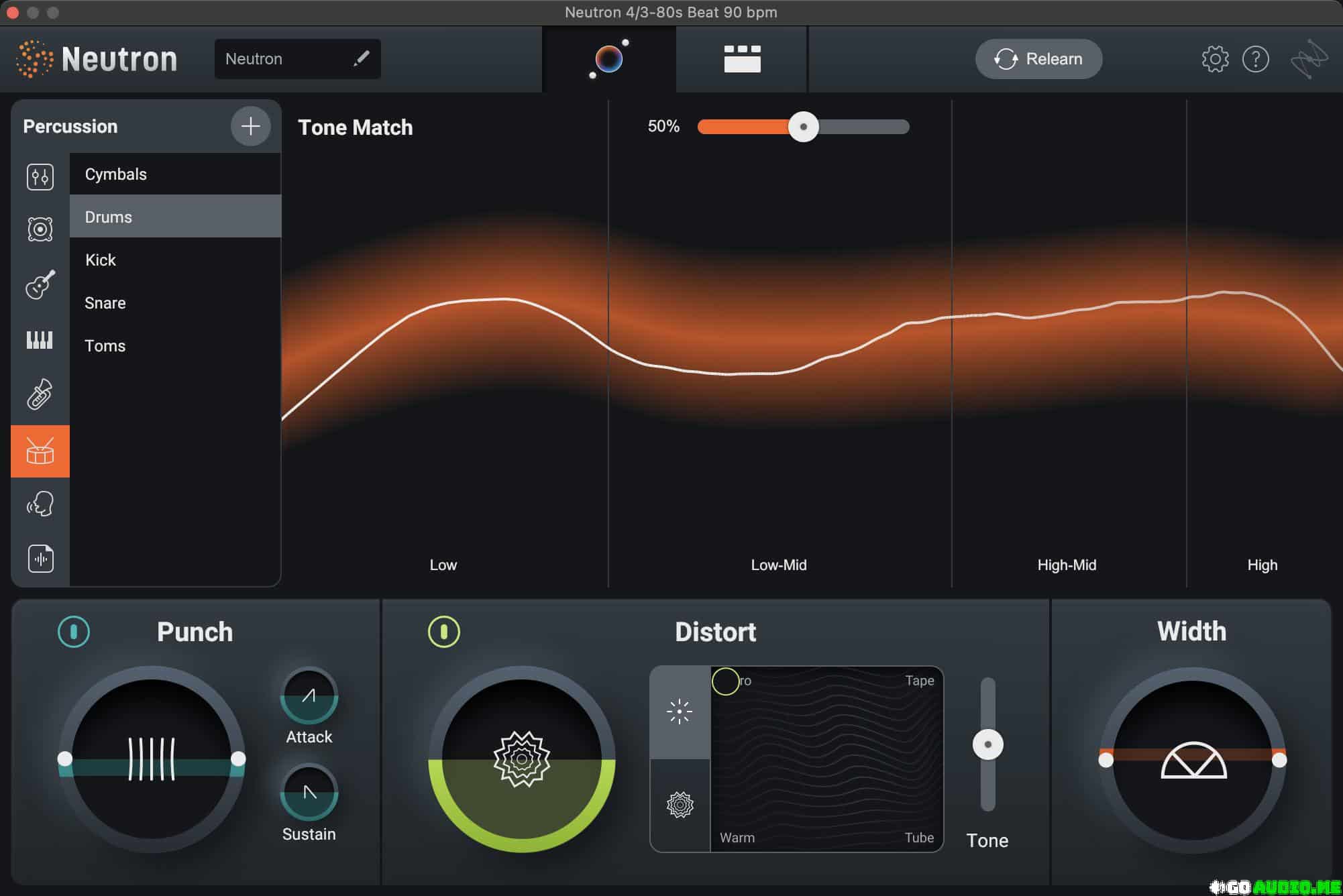The height and width of the screenshot is (896, 1343).
Task: Click the Warm corner of distortion pad
Action: coord(737,838)
